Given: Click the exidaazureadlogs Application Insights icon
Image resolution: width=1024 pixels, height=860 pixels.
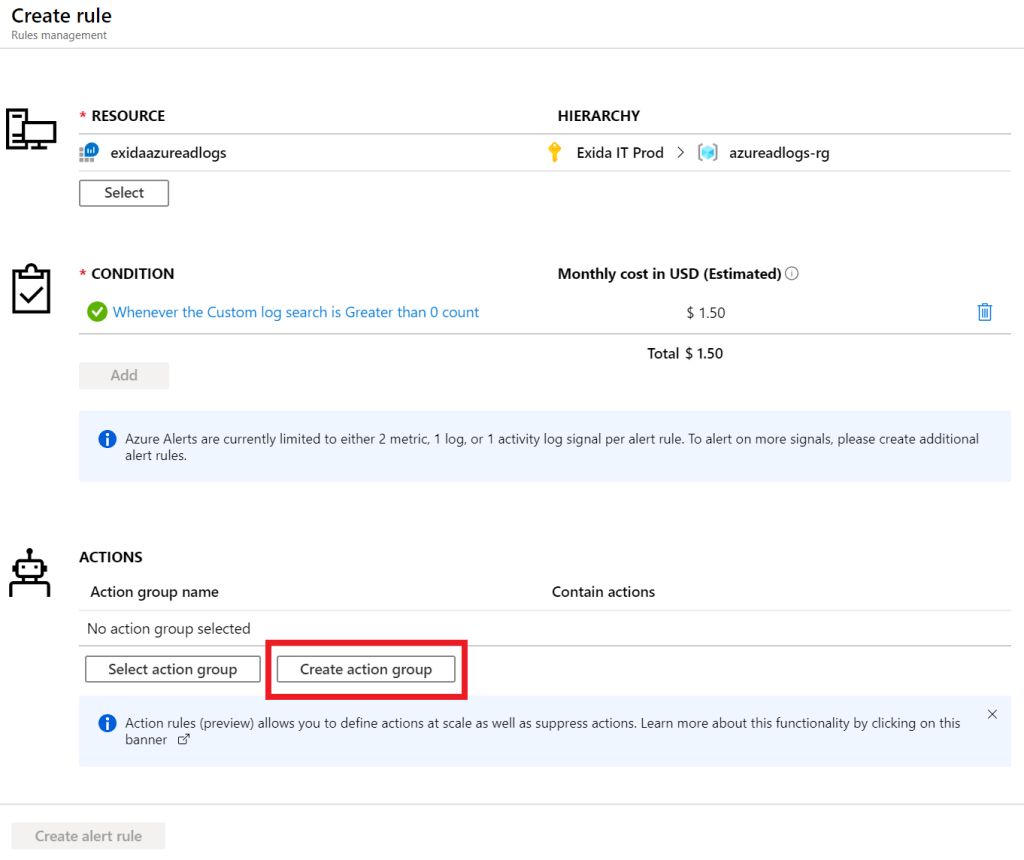Looking at the screenshot, I should pos(90,152).
